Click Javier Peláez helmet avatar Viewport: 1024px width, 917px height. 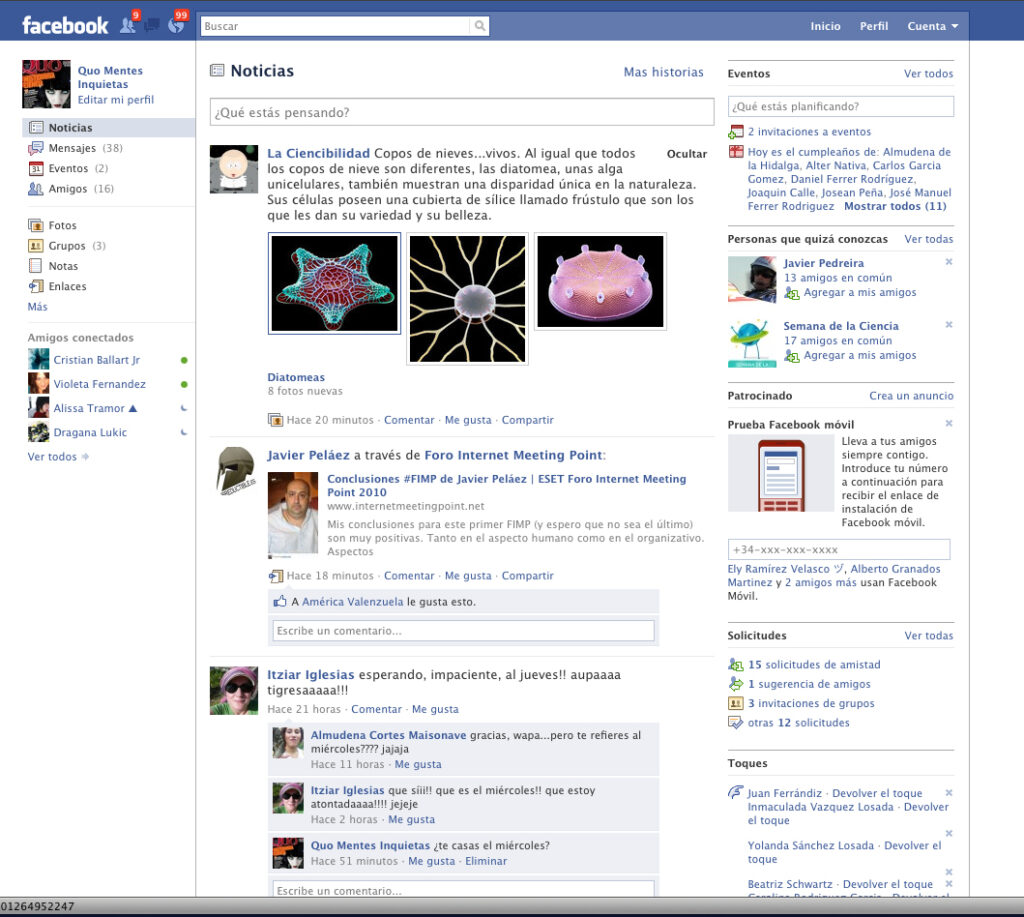(234, 470)
